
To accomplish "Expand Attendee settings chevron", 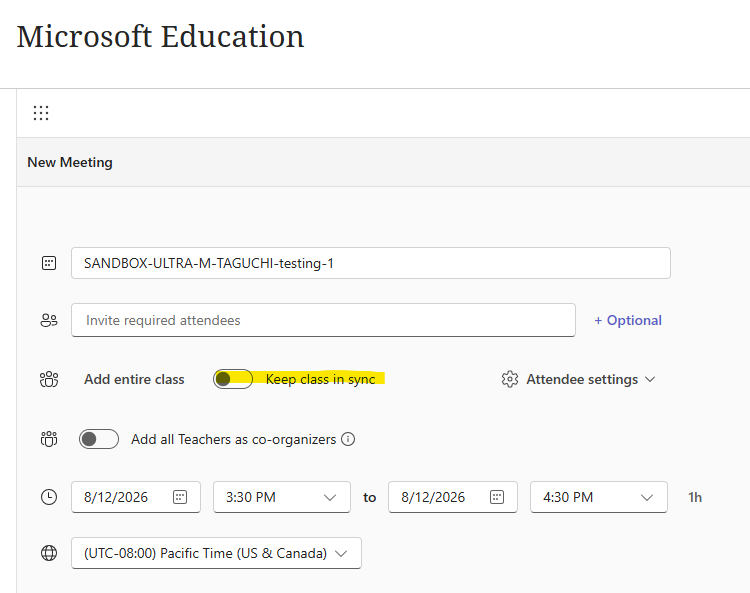I will tap(650, 379).
